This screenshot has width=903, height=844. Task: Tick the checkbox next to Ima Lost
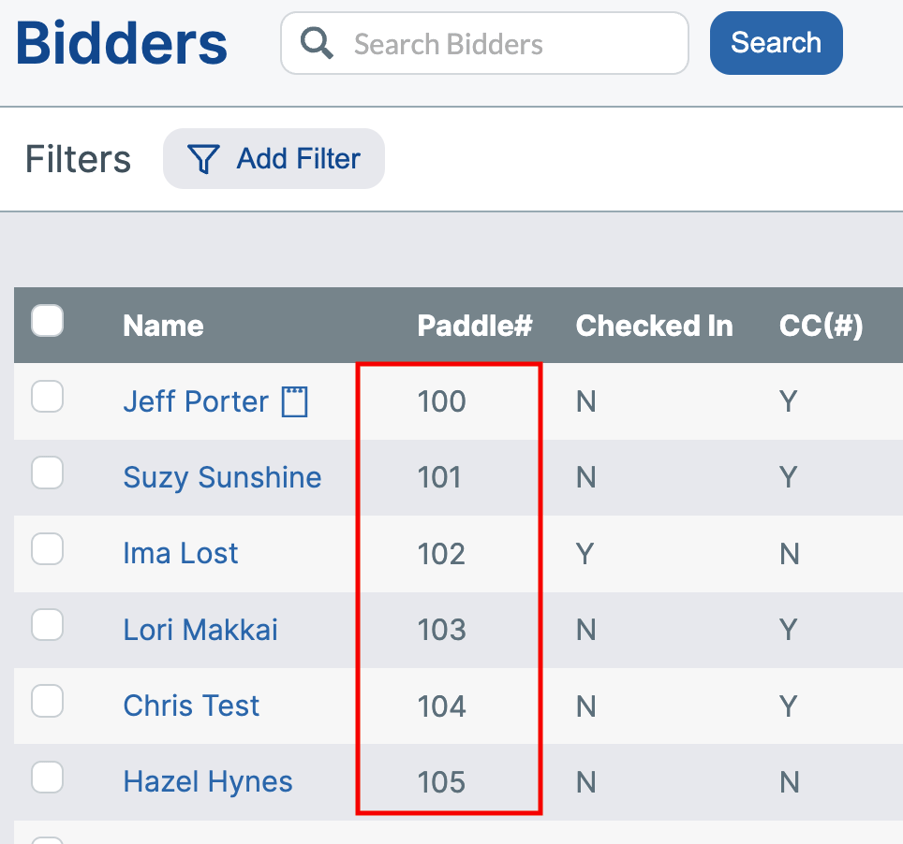(47, 549)
